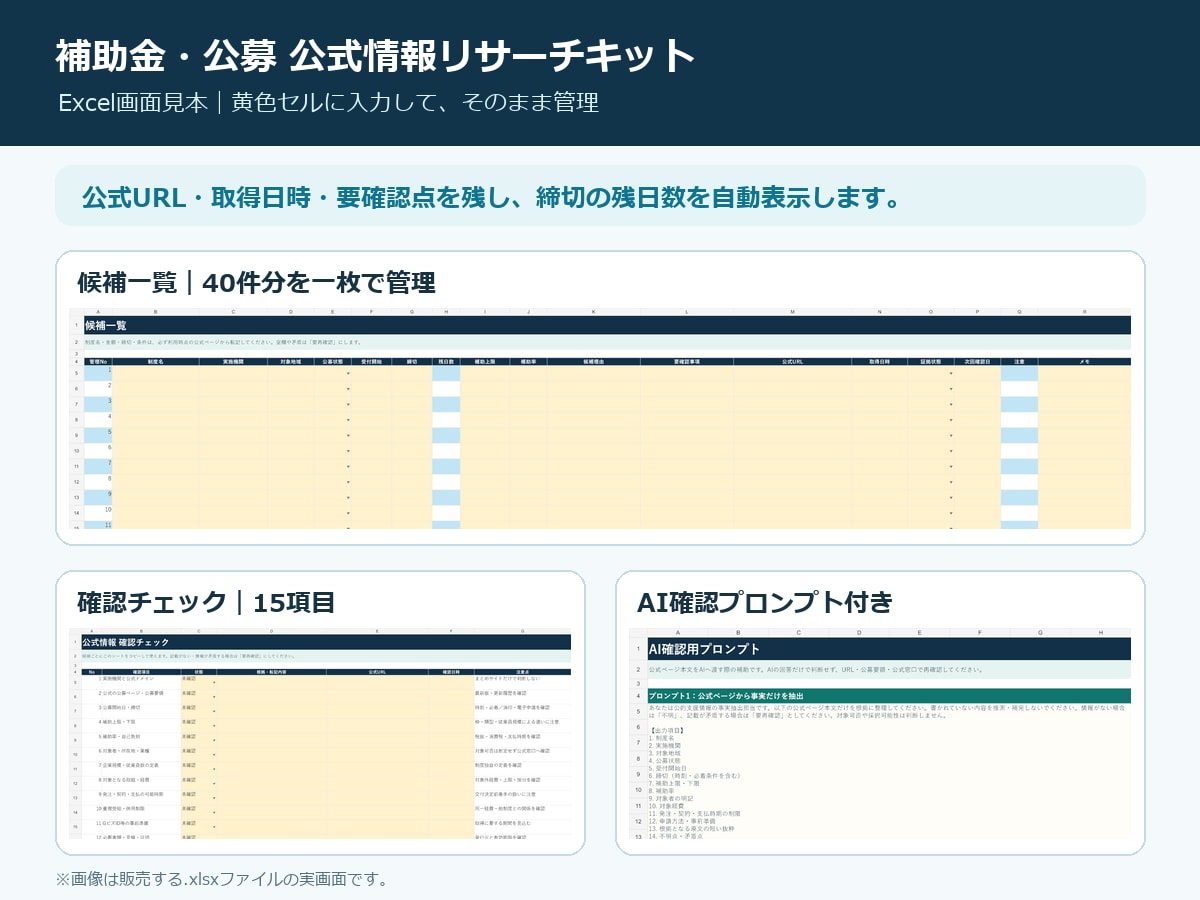Screen dimensions: 1200x900
Task: Select the 確認日時 column header
Action: [x=451, y=672]
